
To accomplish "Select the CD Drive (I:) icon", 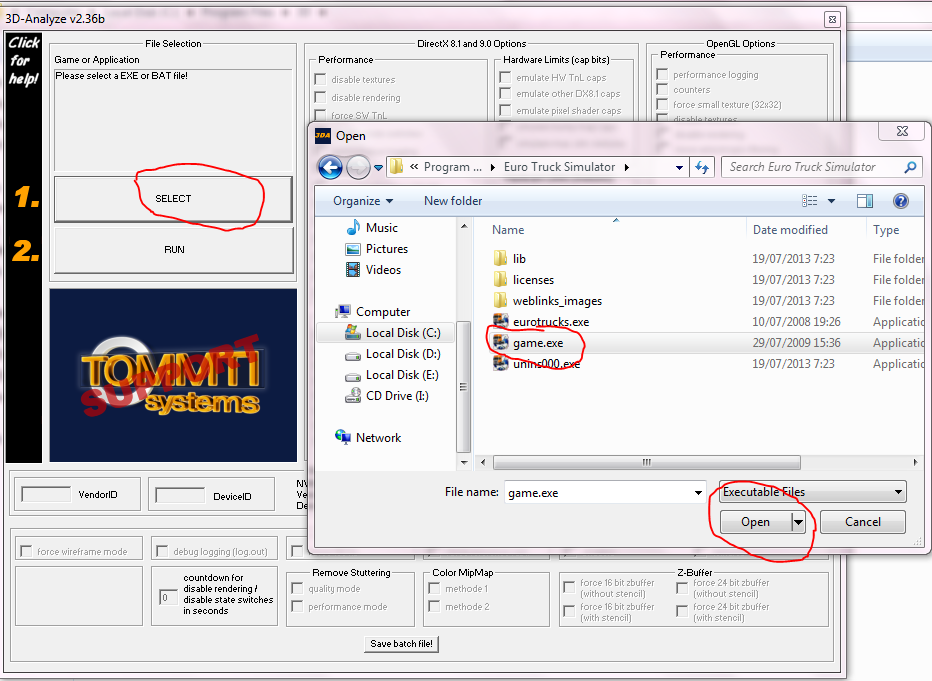I will pos(353,395).
